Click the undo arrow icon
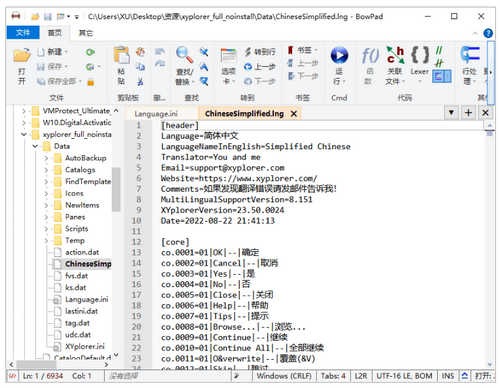This screenshot has width=500, height=388. point(160,52)
